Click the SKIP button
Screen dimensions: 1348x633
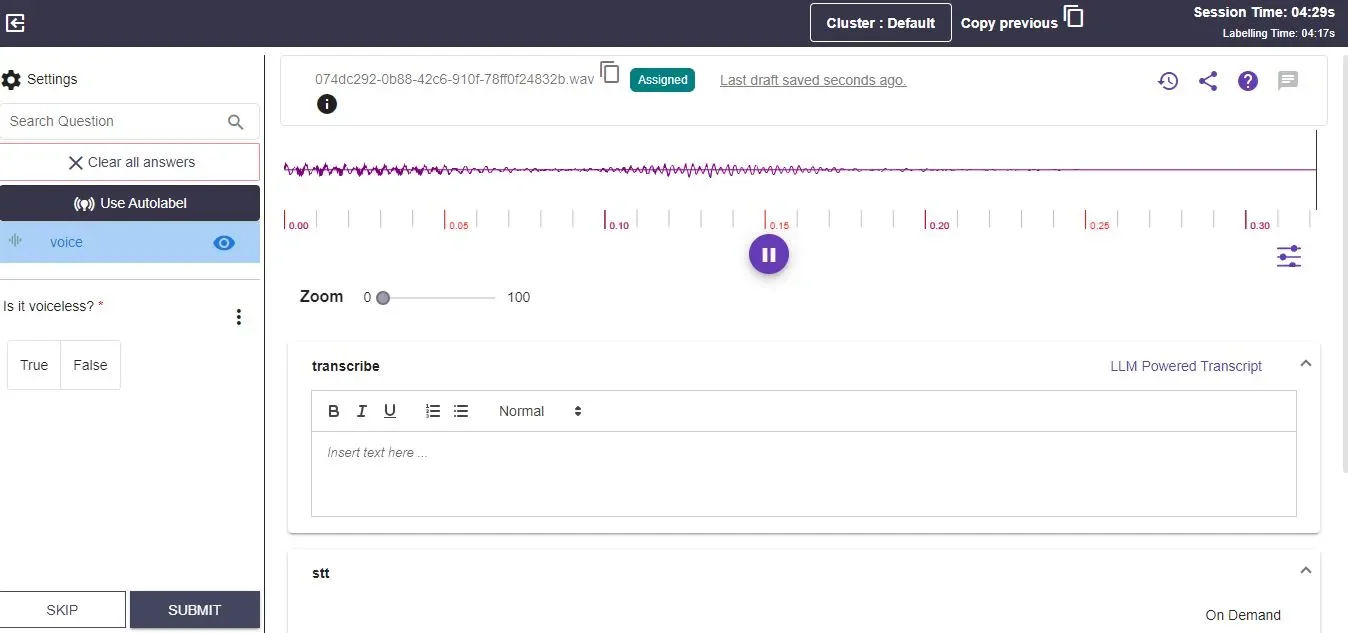tap(62, 610)
